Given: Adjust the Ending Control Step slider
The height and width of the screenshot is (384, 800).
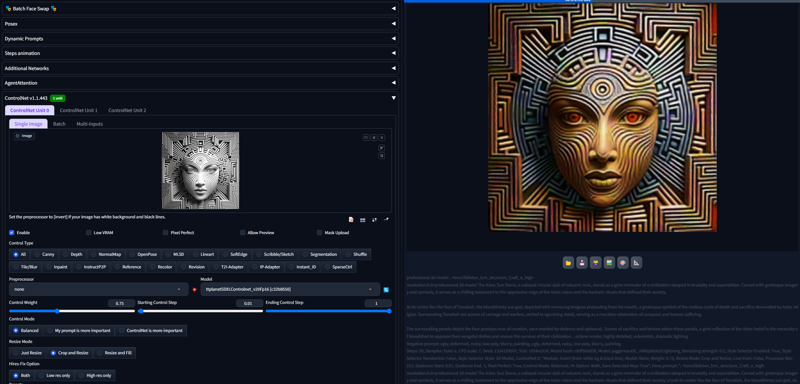Looking at the screenshot, I should pyautogui.click(x=329, y=311).
